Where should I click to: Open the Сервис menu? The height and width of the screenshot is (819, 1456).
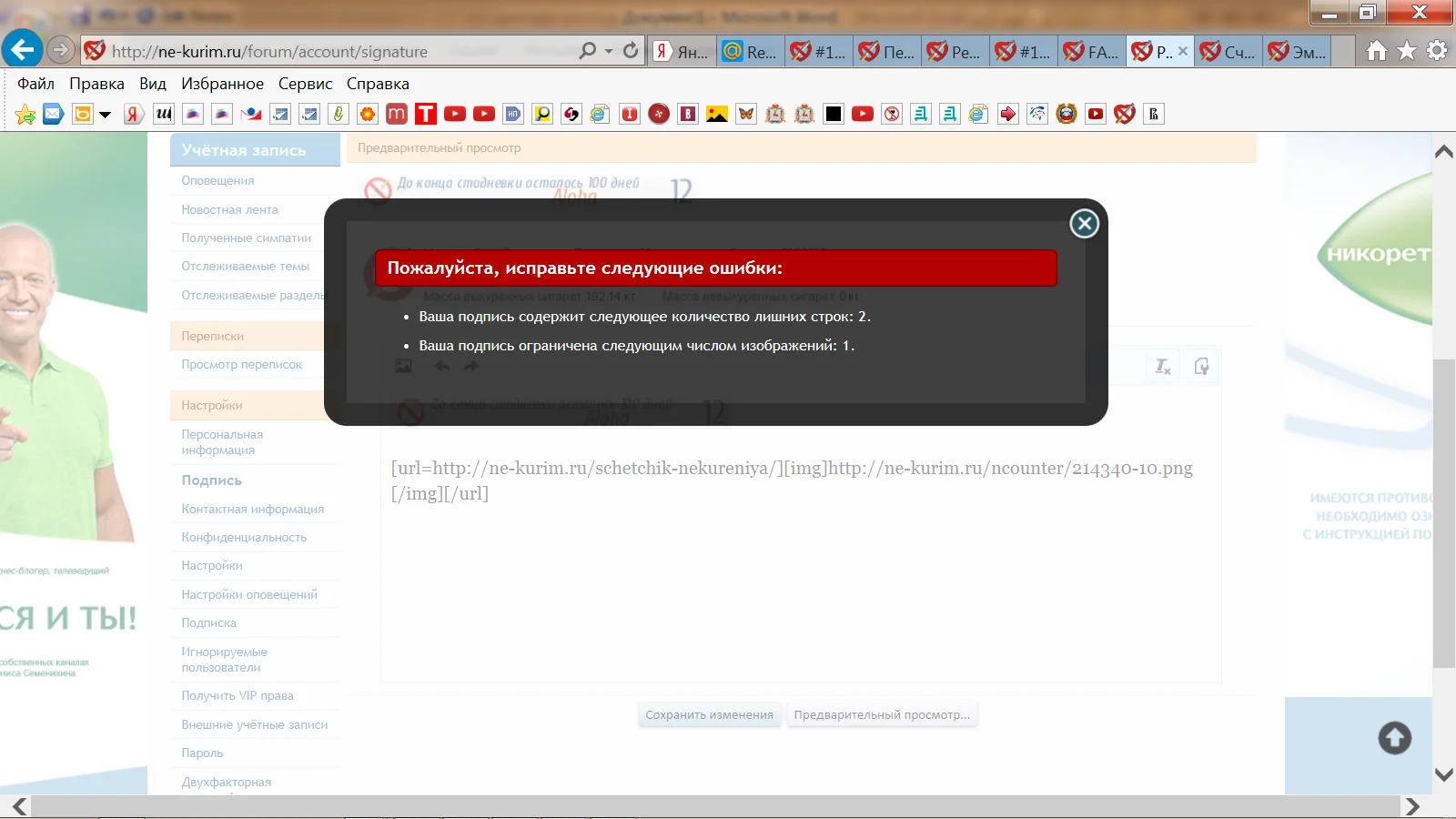tap(305, 84)
